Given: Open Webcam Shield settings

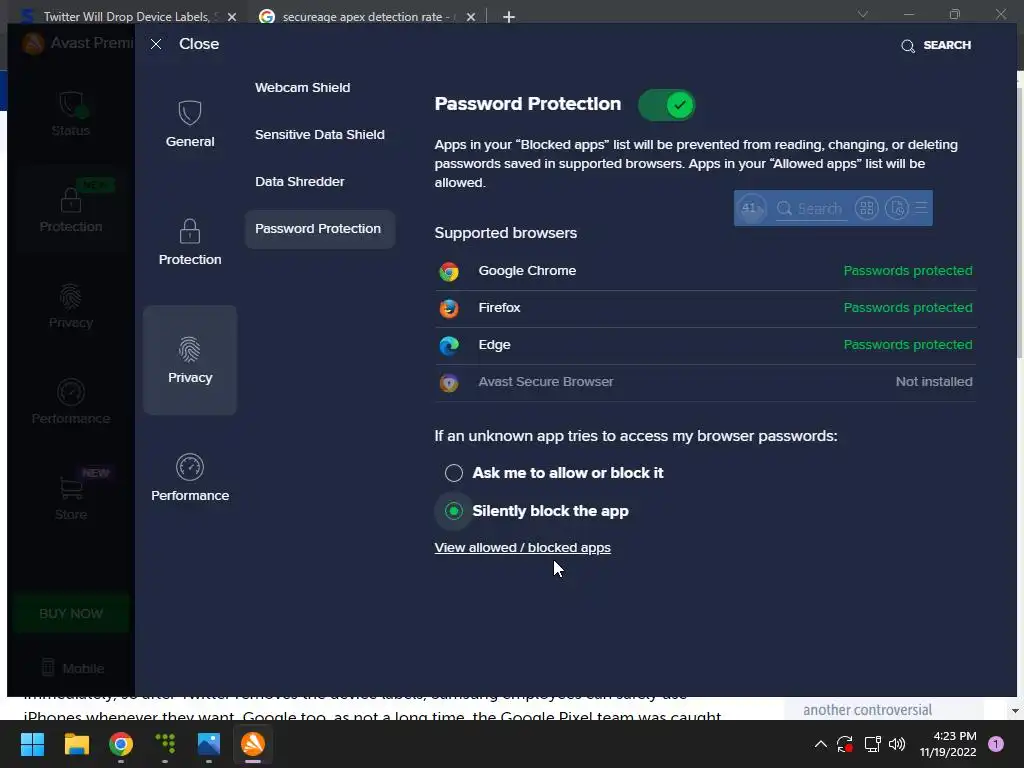Looking at the screenshot, I should 302,88.
